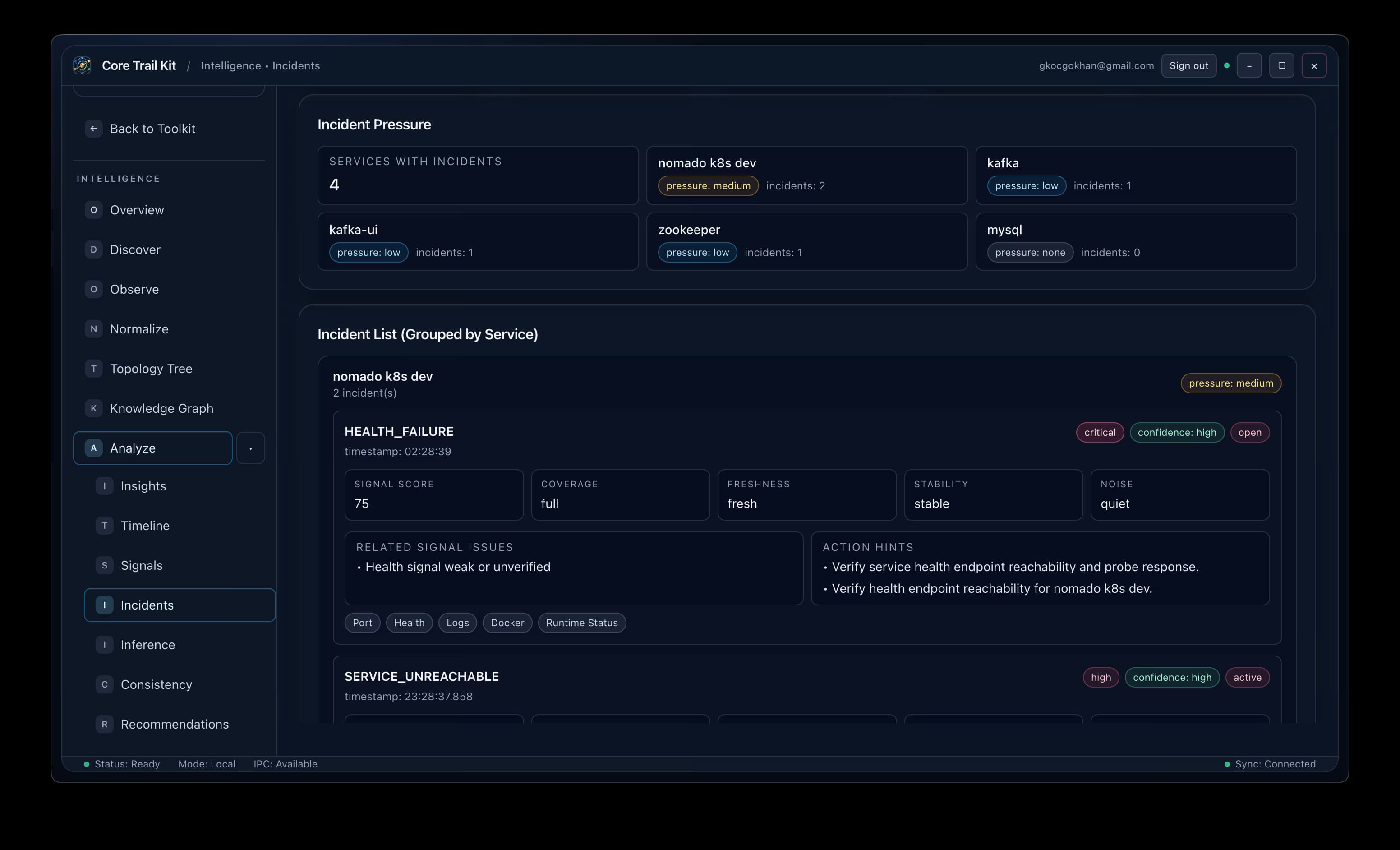Click nomado k8s dev name in Incident Pressure

click(707, 163)
